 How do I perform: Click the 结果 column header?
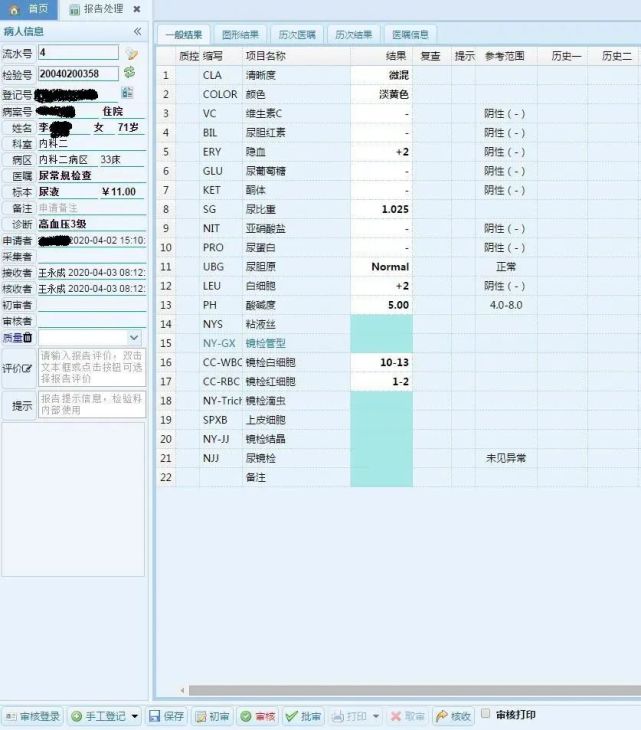pos(381,56)
